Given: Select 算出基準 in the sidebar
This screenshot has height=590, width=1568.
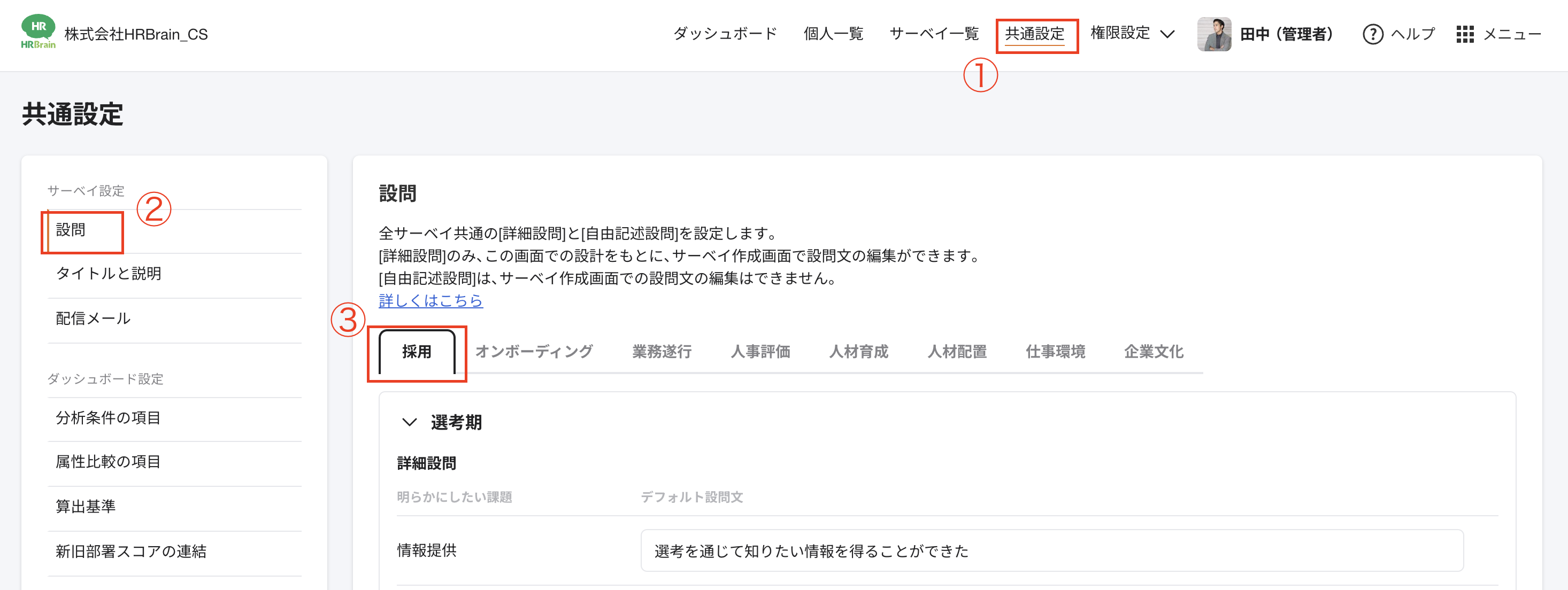Looking at the screenshot, I should pyautogui.click(x=85, y=506).
